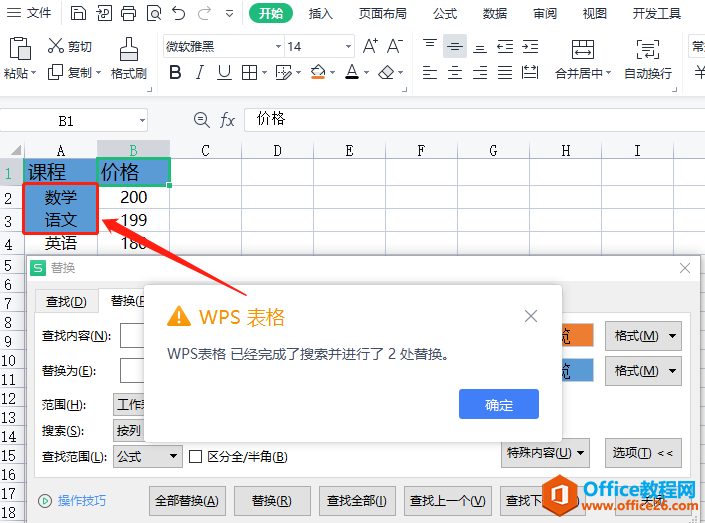This screenshot has height=523, width=705.
Task: Click the fx insert function icon
Action: pyautogui.click(x=228, y=120)
